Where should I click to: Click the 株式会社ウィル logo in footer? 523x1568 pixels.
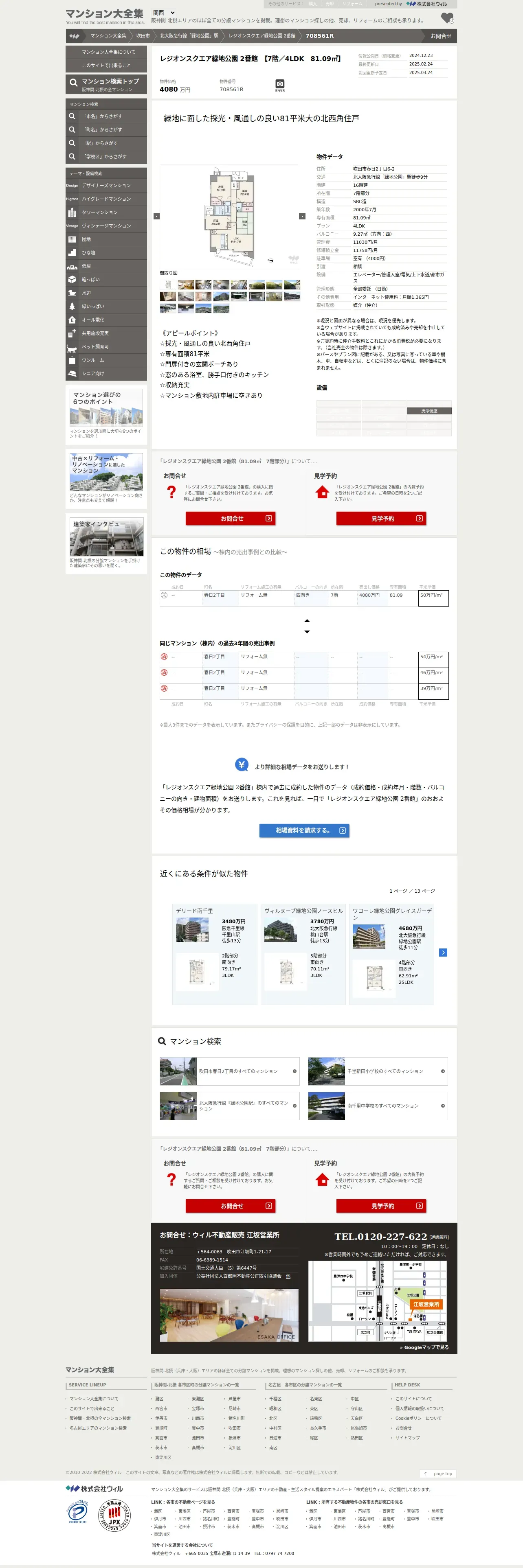click(x=94, y=1489)
